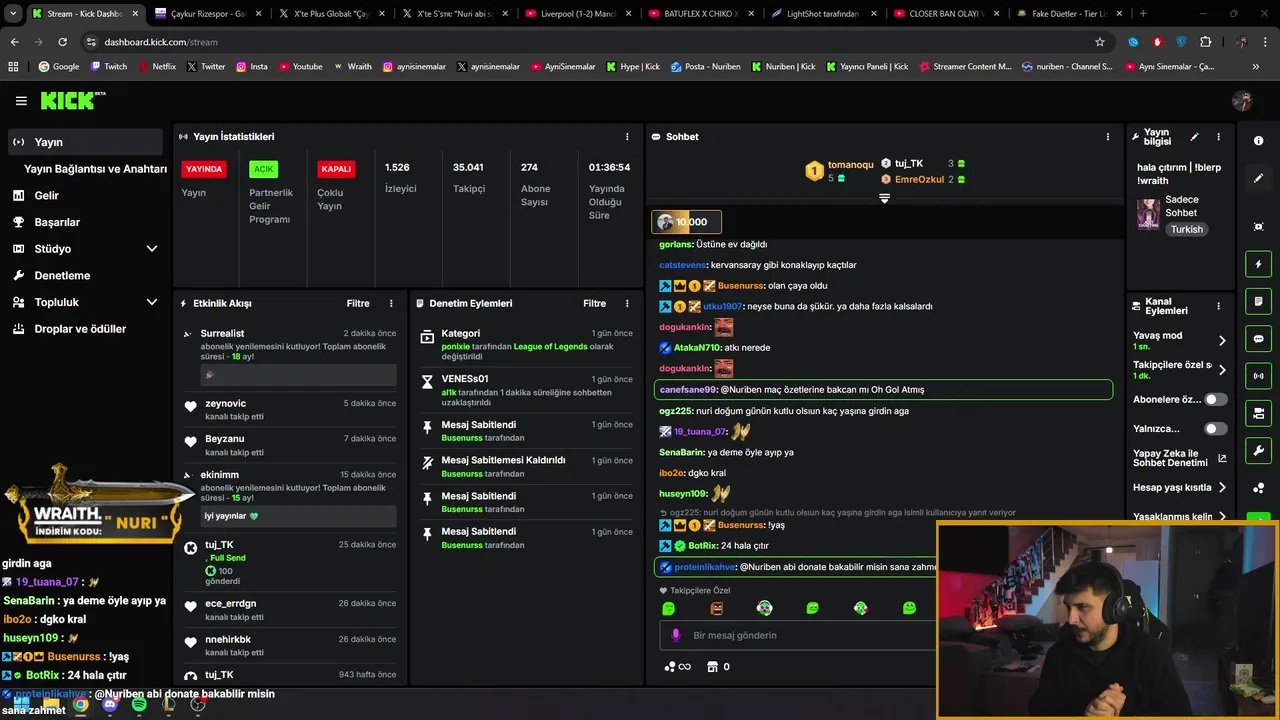Open the Kategori moderation action entry
Viewport: 1280px width, 720px height.
click(x=525, y=344)
